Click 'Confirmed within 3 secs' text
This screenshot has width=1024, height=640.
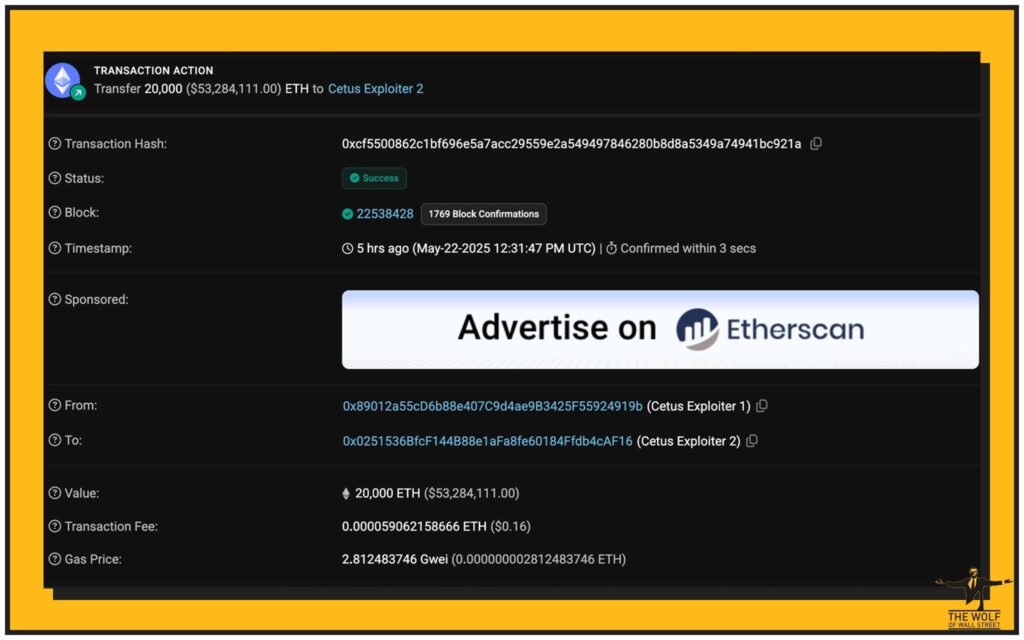pyautogui.click(x=688, y=249)
